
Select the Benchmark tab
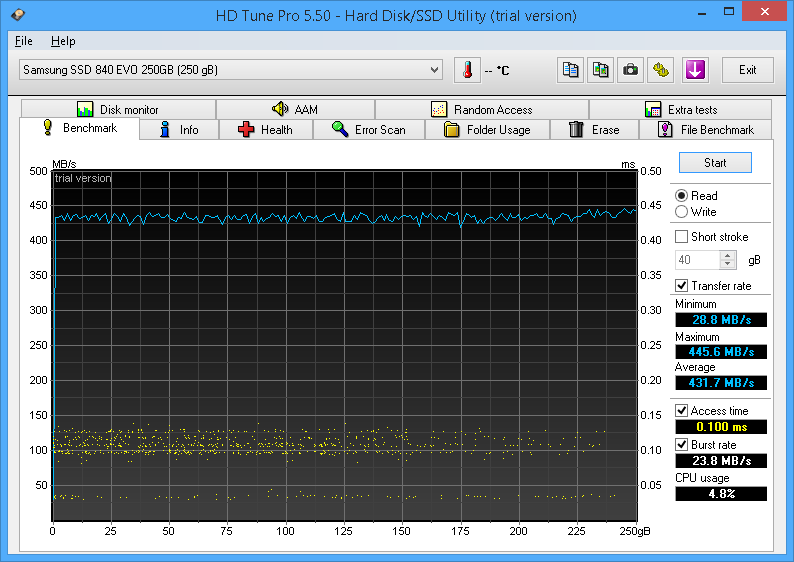80,128
